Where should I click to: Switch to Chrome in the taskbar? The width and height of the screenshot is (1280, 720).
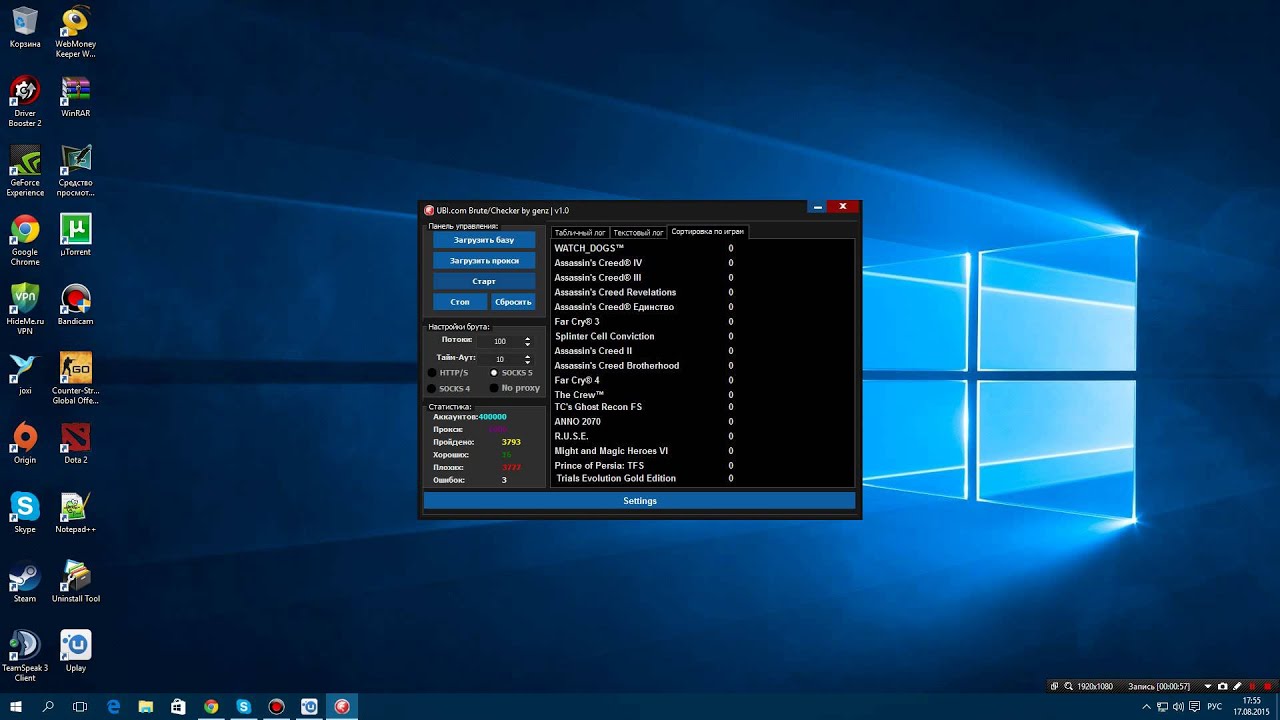click(x=211, y=706)
